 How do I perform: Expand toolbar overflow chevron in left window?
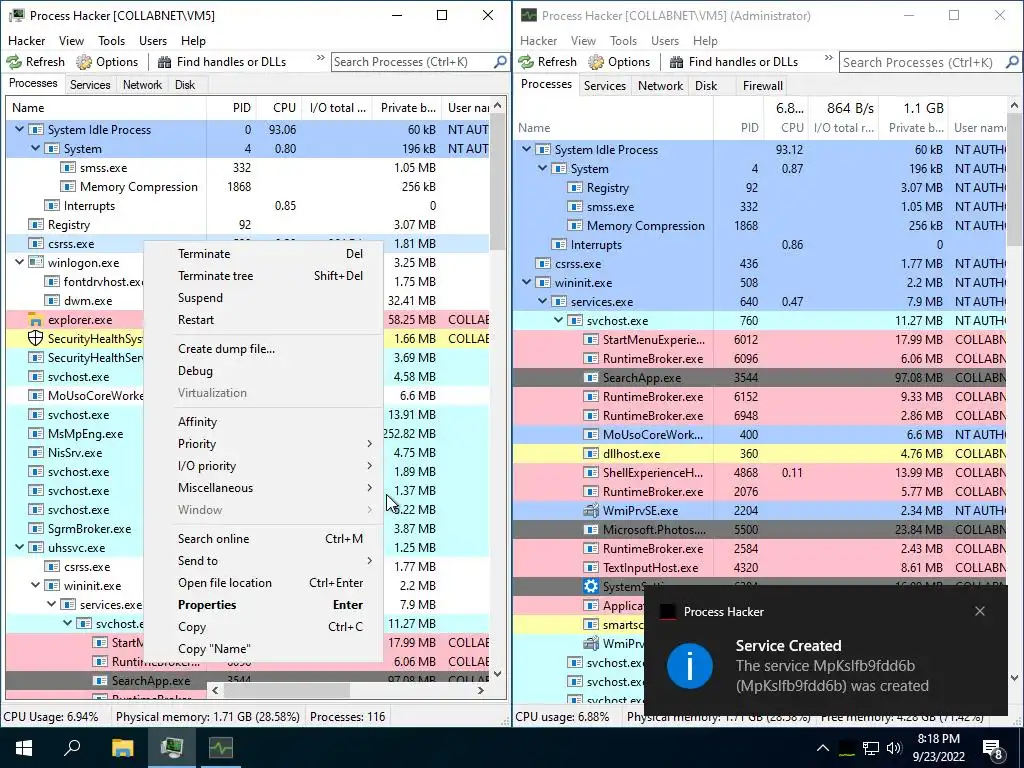321,58
